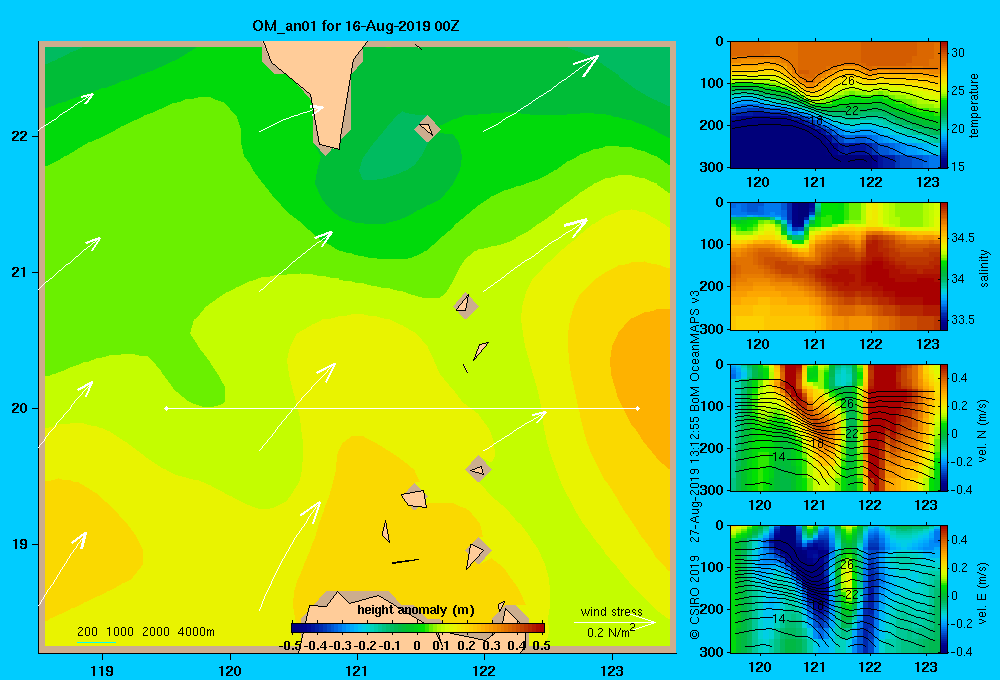Open the vel. E depth section panel
Viewport: 1000px width, 680px height.
click(834, 589)
